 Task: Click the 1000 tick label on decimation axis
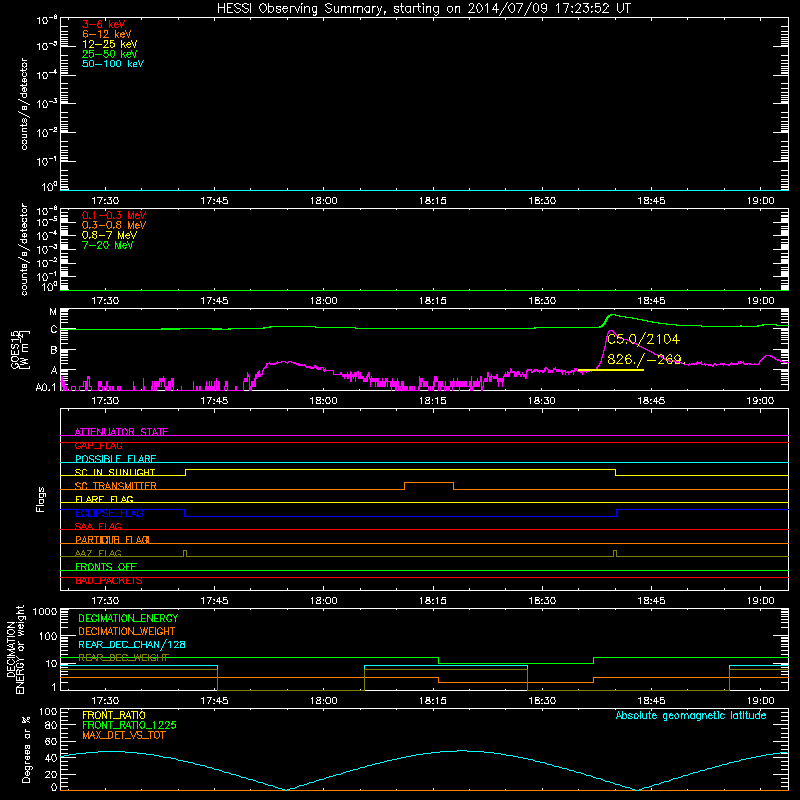coord(45,611)
